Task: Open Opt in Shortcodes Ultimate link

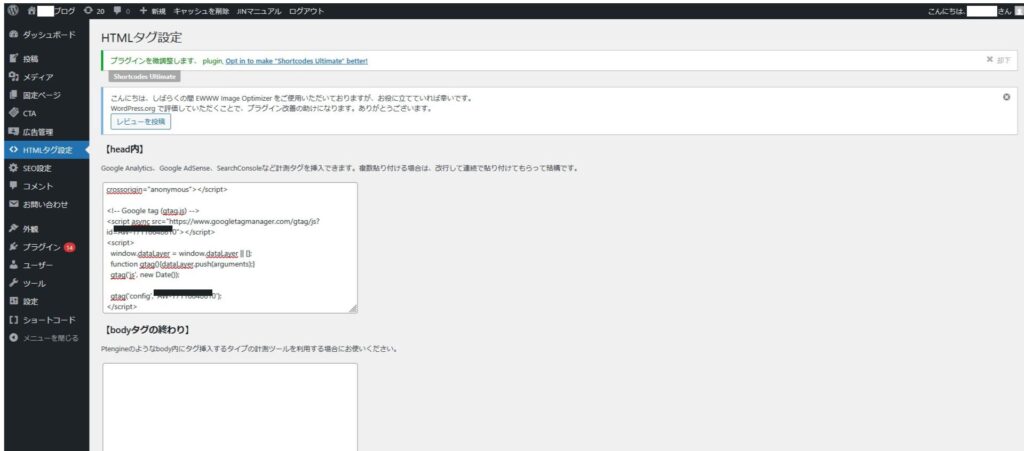Action: (x=296, y=61)
